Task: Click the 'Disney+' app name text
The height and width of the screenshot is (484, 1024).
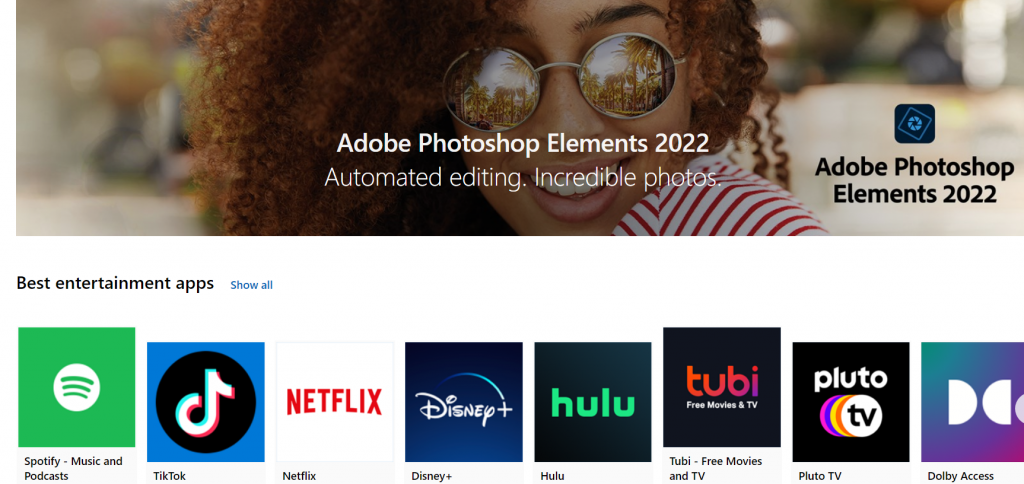Action: pos(432,476)
